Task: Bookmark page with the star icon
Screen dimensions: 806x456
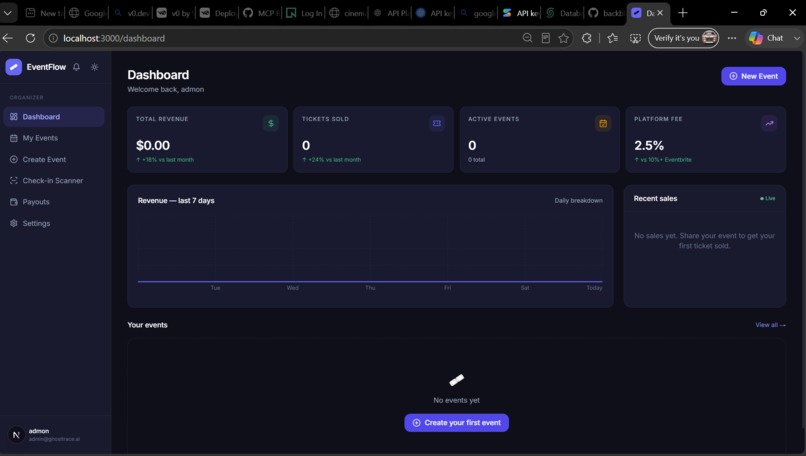Action: [563, 38]
